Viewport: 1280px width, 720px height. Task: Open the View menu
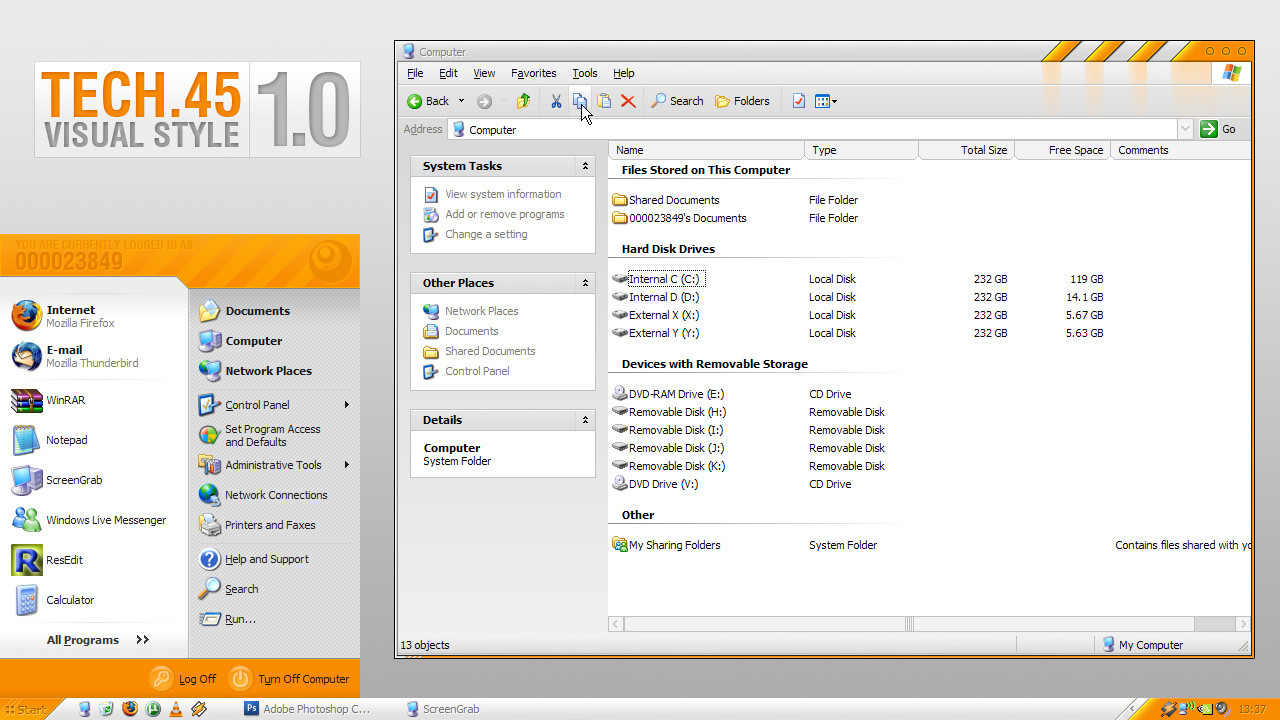484,73
